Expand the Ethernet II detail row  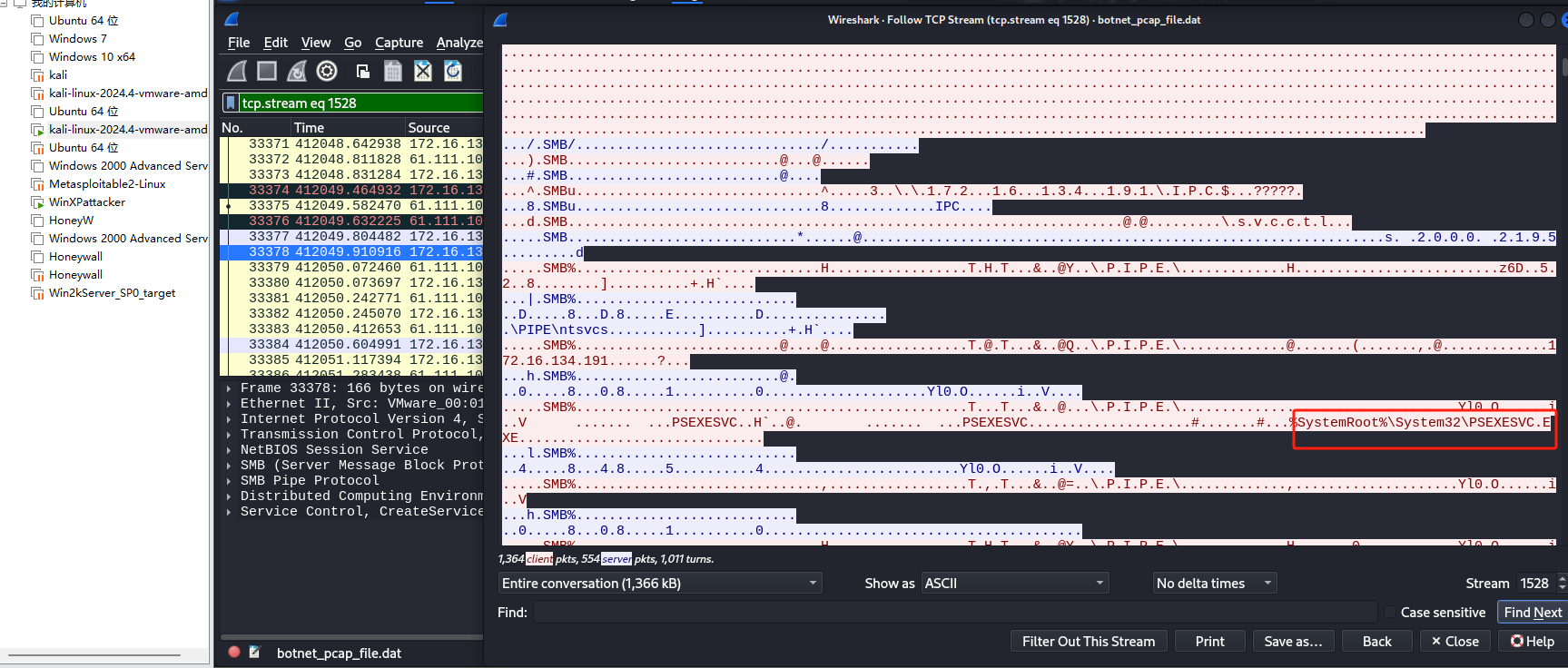(228, 403)
